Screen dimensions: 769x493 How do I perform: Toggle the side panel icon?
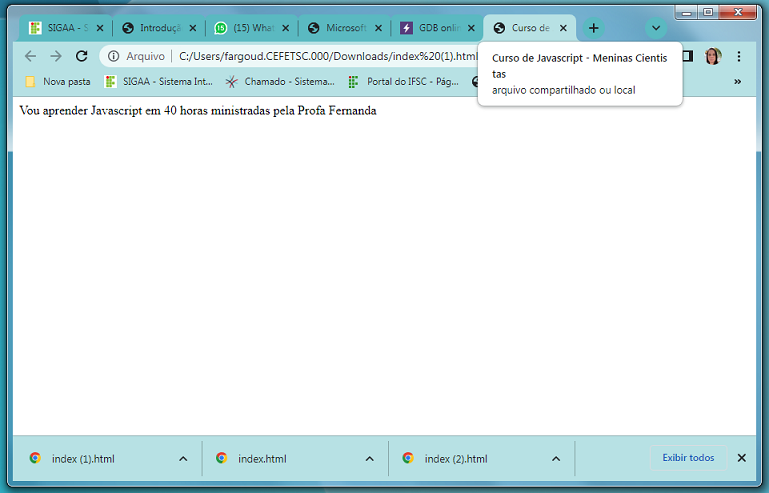pyautogui.click(x=688, y=56)
